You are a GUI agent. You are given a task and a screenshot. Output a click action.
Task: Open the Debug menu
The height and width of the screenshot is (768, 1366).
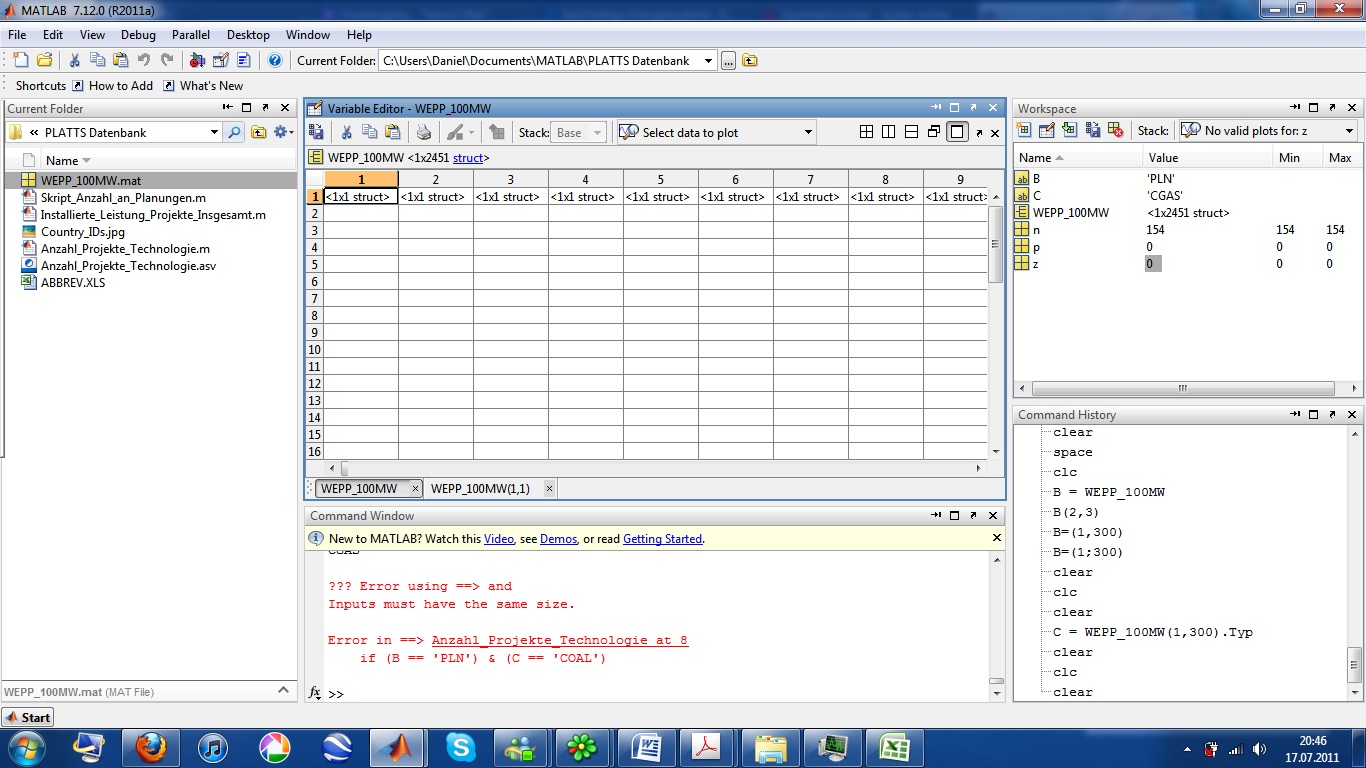pyautogui.click(x=138, y=35)
